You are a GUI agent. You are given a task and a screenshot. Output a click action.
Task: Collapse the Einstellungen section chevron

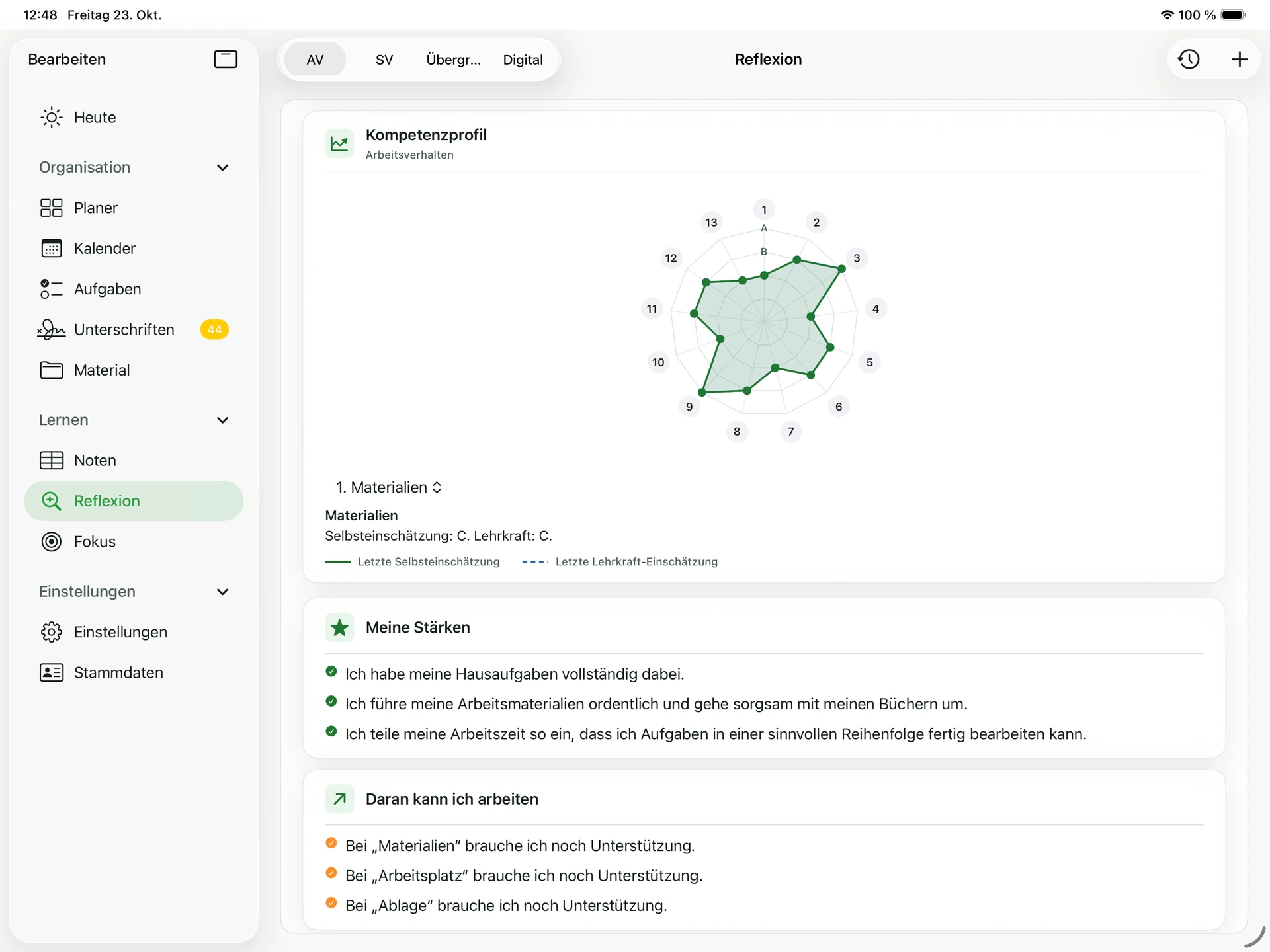click(223, 592)
